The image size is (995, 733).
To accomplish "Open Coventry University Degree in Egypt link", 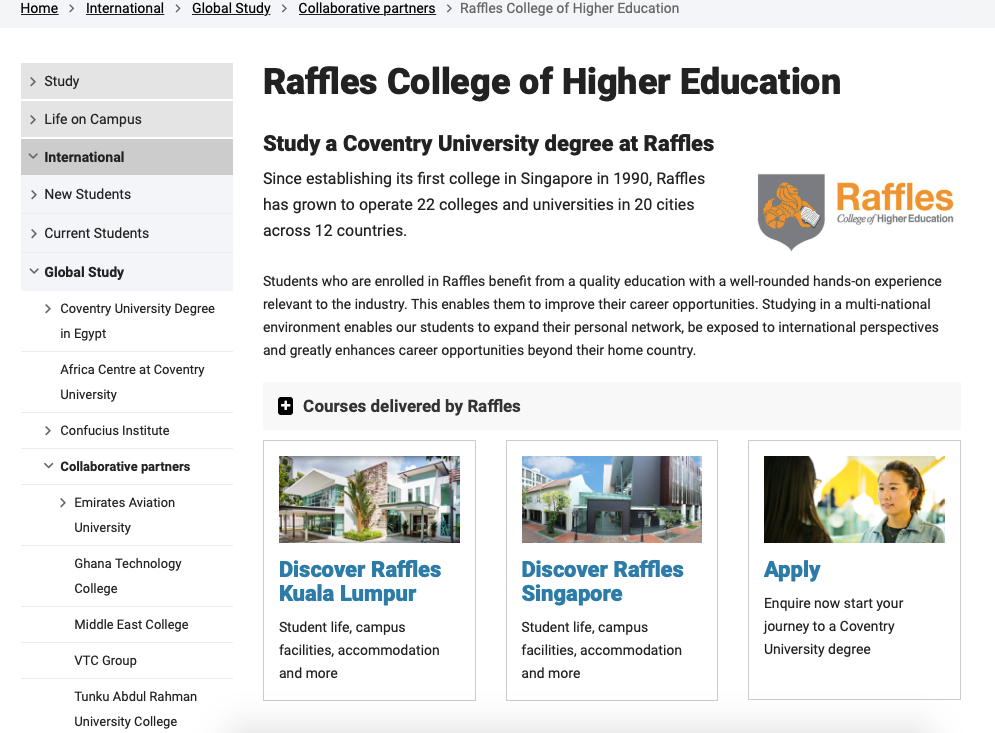I will 137,321.
